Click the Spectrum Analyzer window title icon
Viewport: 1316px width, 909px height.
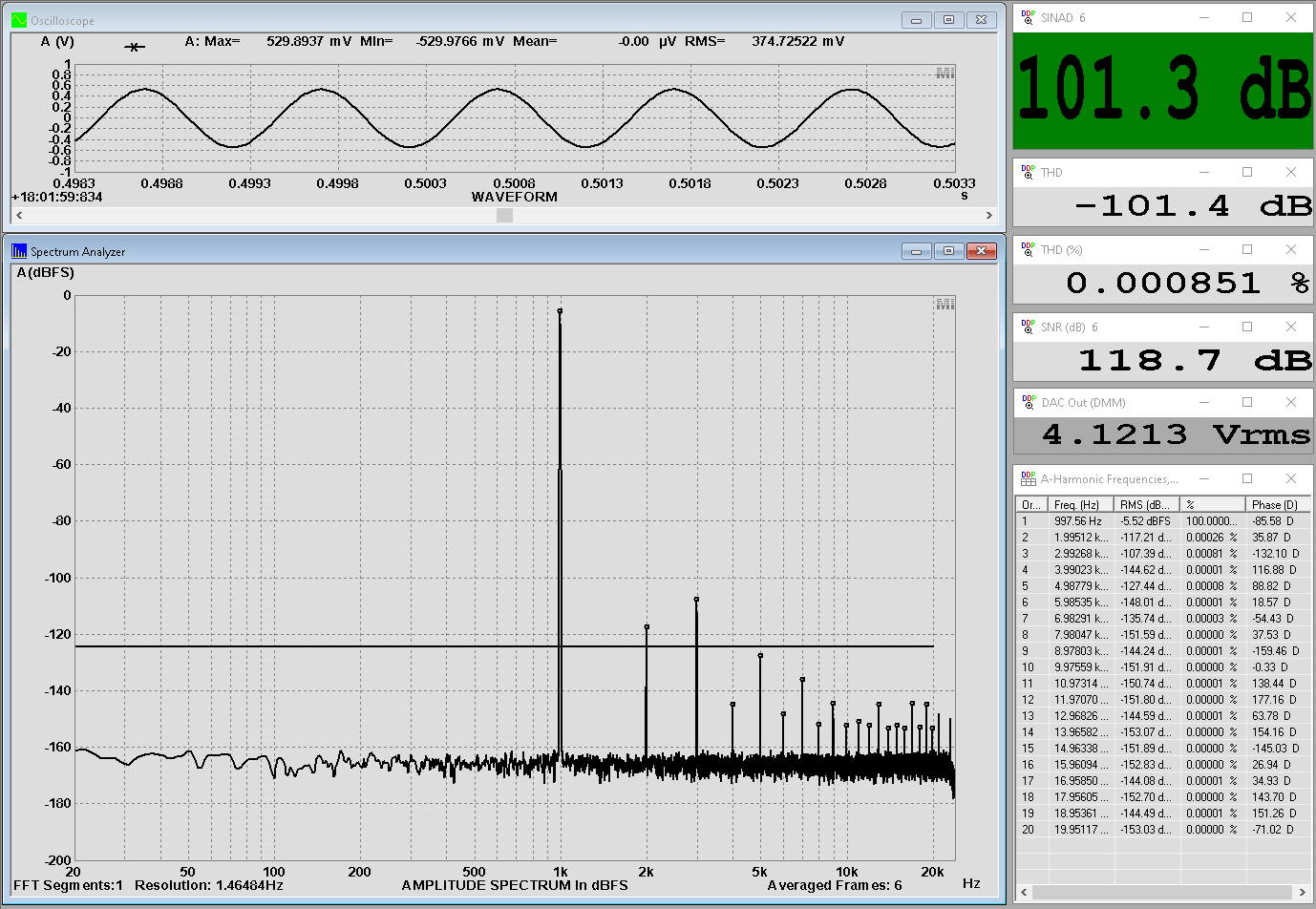click(19, 251)
